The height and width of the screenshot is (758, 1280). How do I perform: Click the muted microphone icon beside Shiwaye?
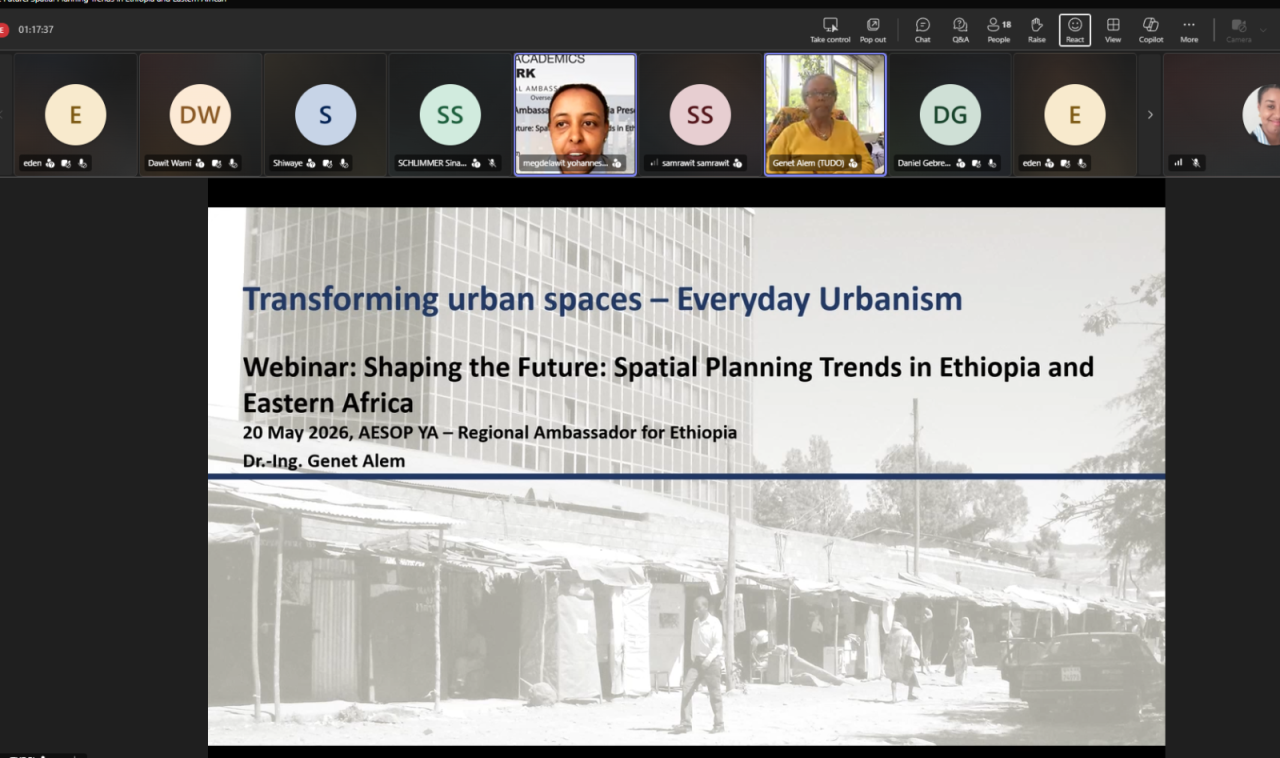tap(343, 163)
